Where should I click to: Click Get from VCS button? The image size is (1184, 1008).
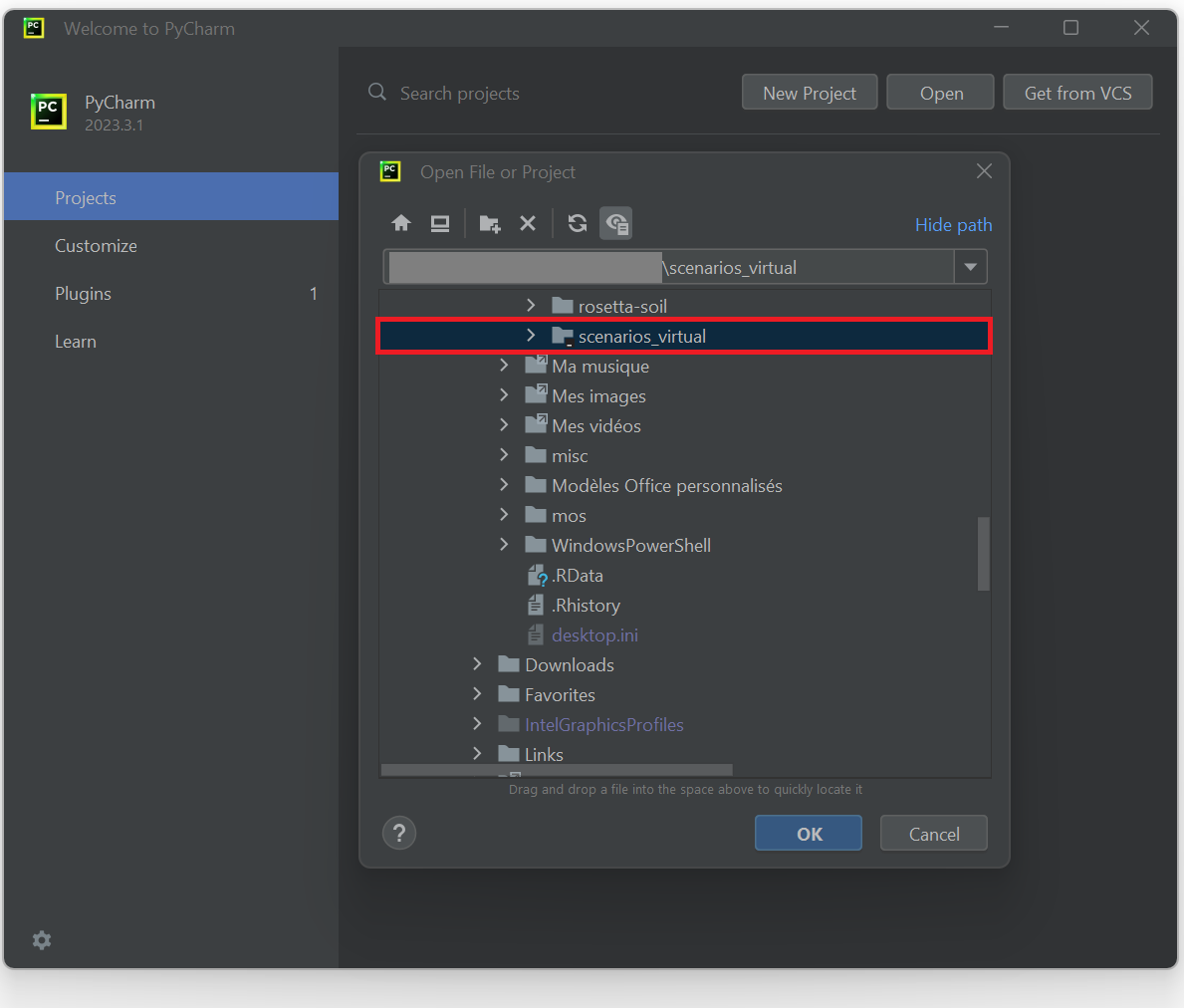[x=1077, y=92]
